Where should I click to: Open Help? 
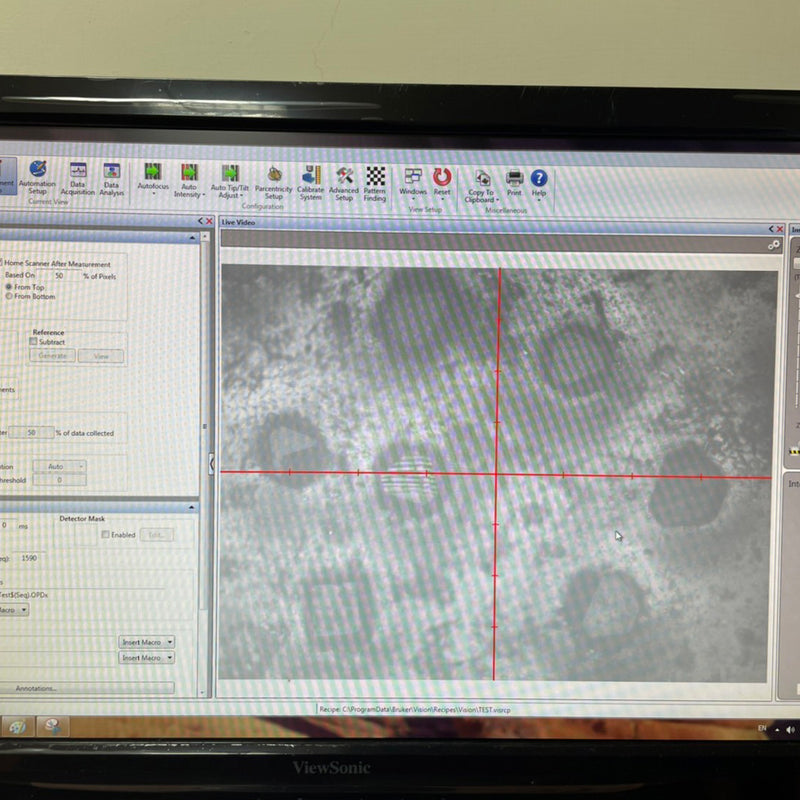point(539,183)
